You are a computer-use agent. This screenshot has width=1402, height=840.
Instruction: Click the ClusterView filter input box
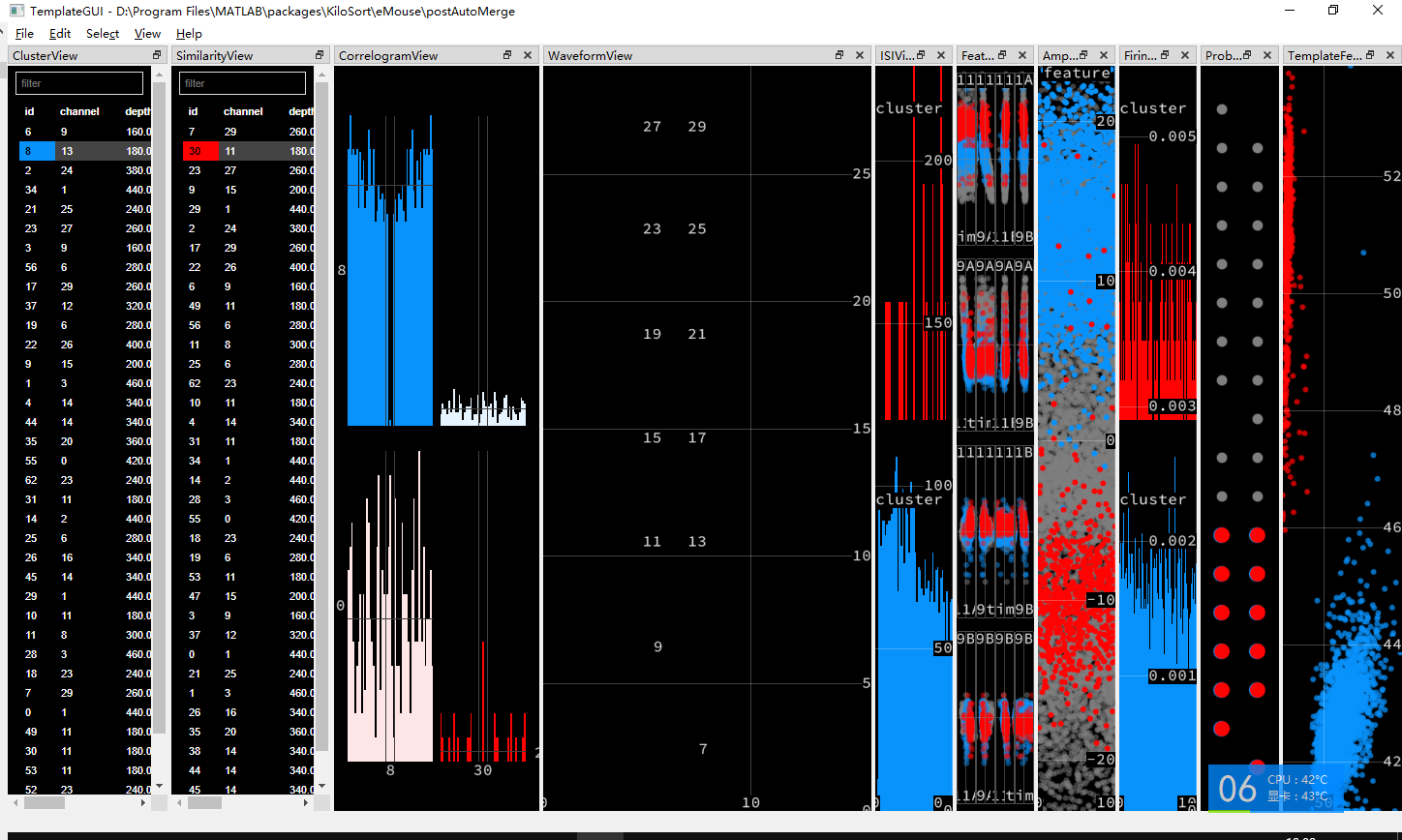(78, 83)
